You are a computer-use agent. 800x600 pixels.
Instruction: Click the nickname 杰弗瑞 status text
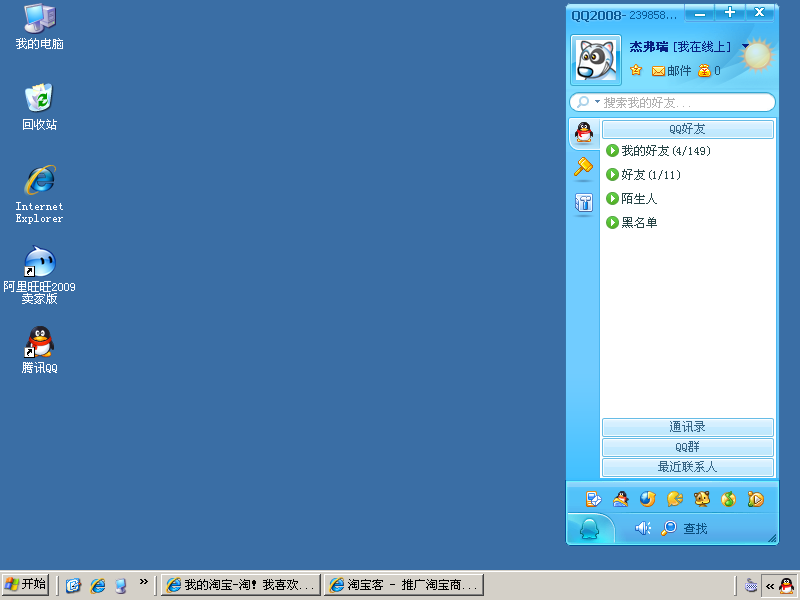[680, 47]
